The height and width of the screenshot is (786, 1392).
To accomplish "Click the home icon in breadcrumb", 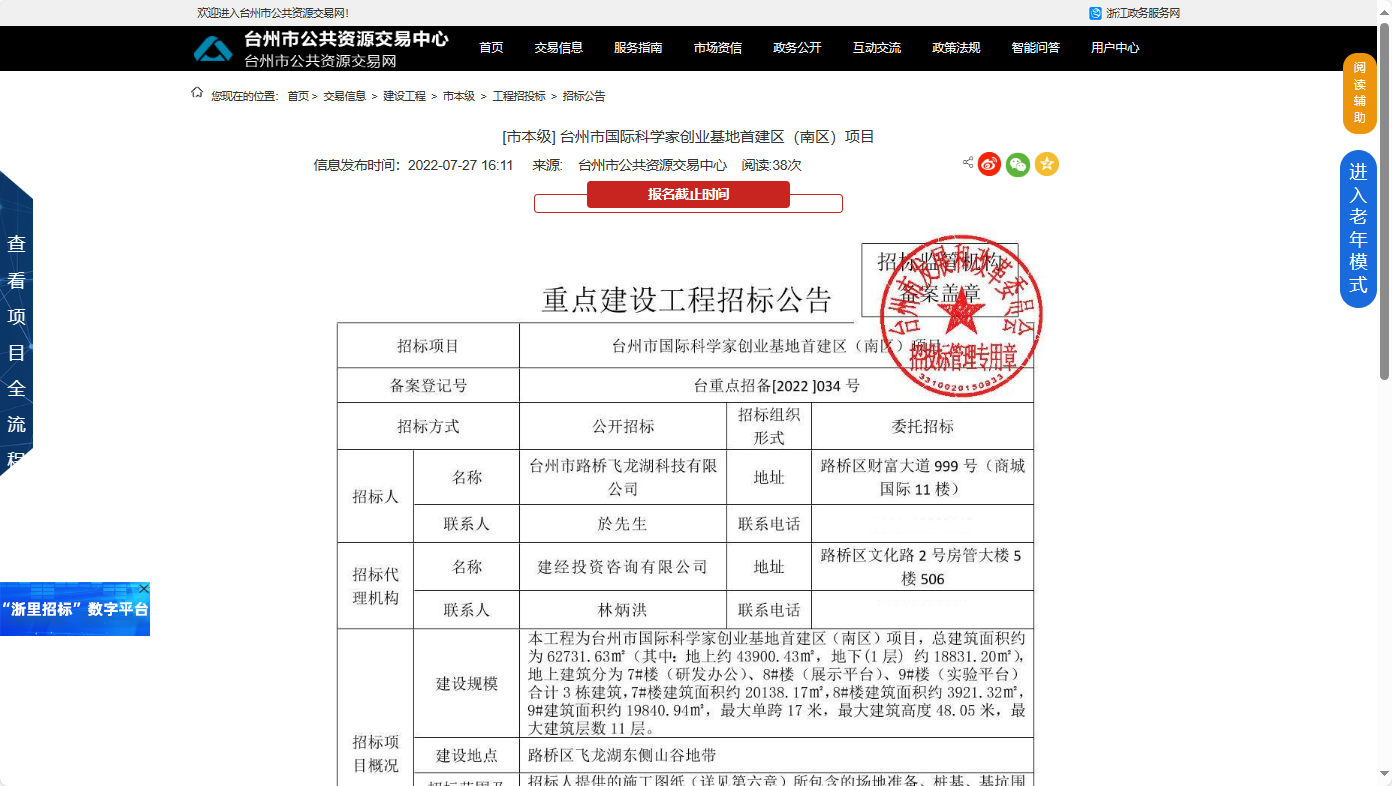I will [x=197, y=93].
